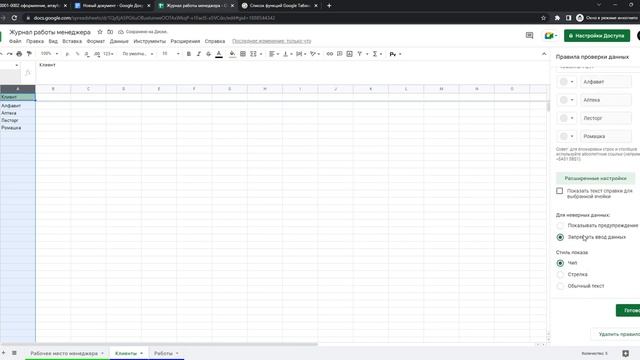Screen dimensions: 640x360
Task: Star the document title
Action: 100,32
